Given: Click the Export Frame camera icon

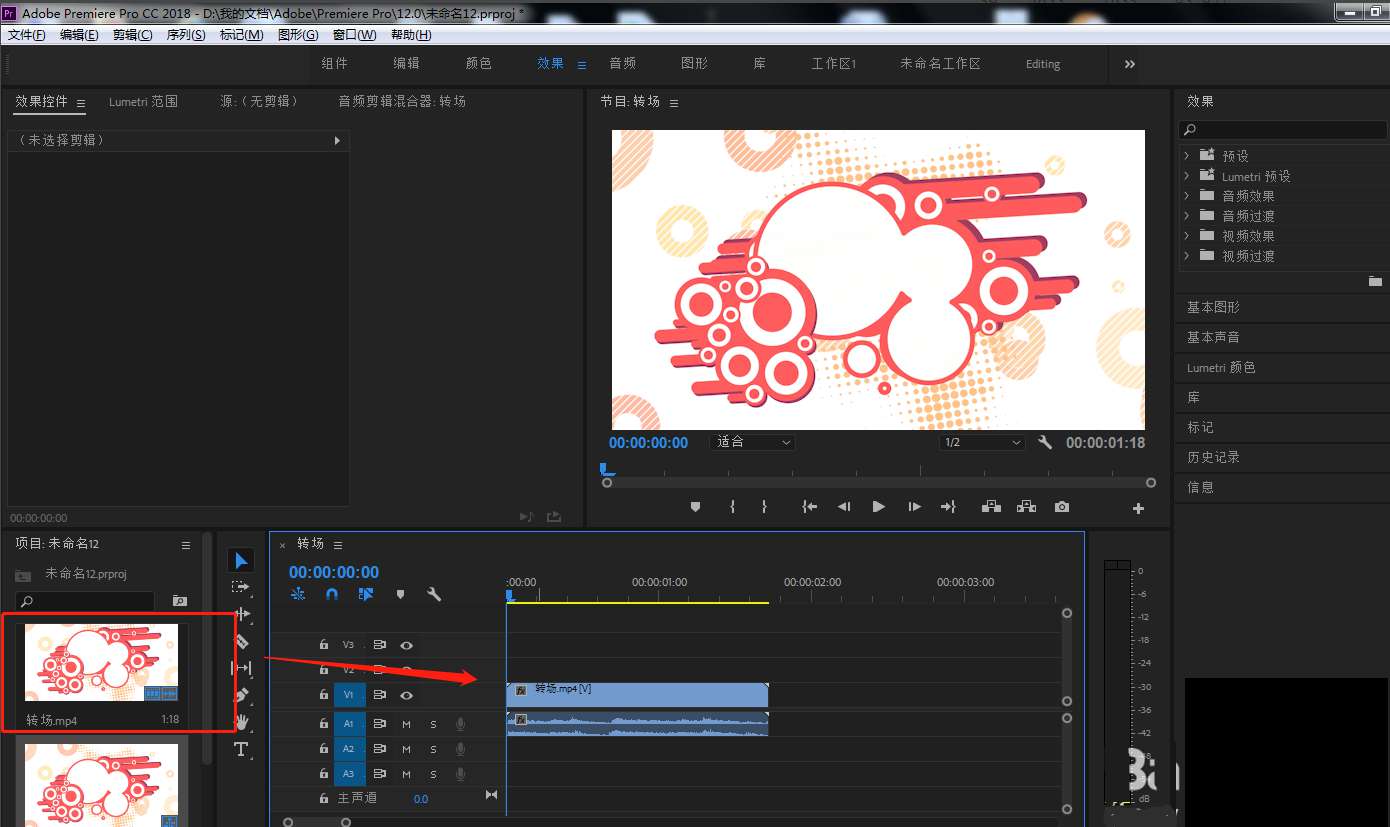Looking at the screenshot, I should click(x=1062, y=507).
